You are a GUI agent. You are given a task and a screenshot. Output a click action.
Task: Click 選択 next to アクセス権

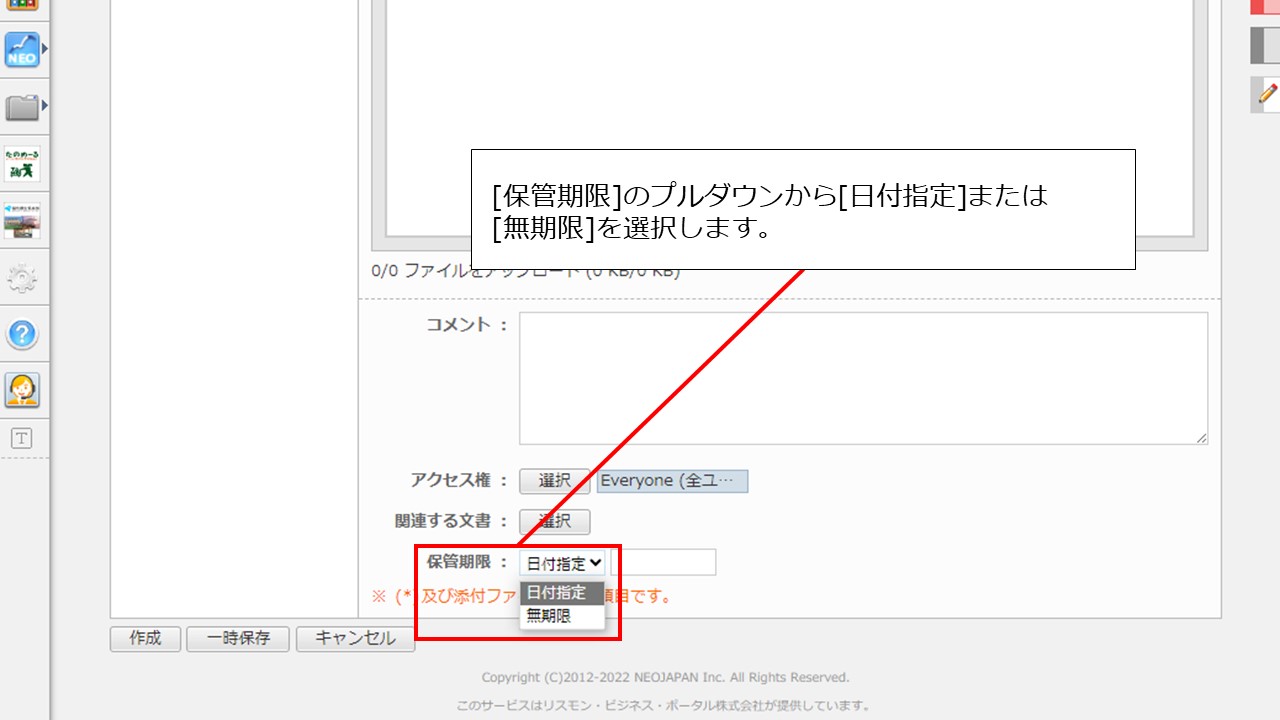pos(555,481)
